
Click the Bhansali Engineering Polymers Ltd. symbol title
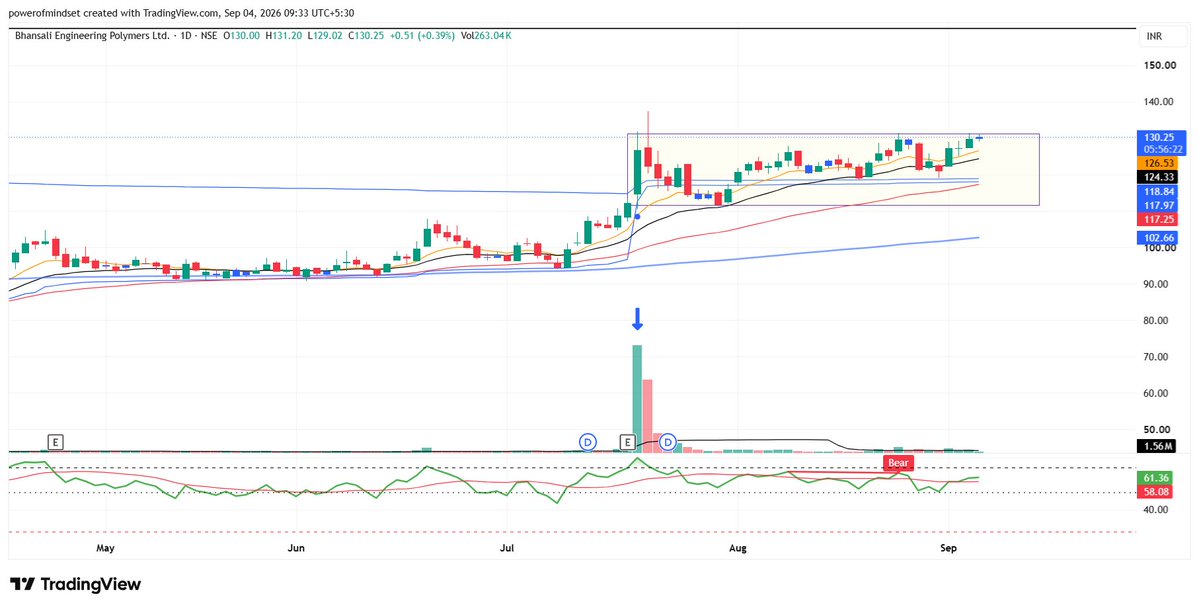[x=93, y=36]
